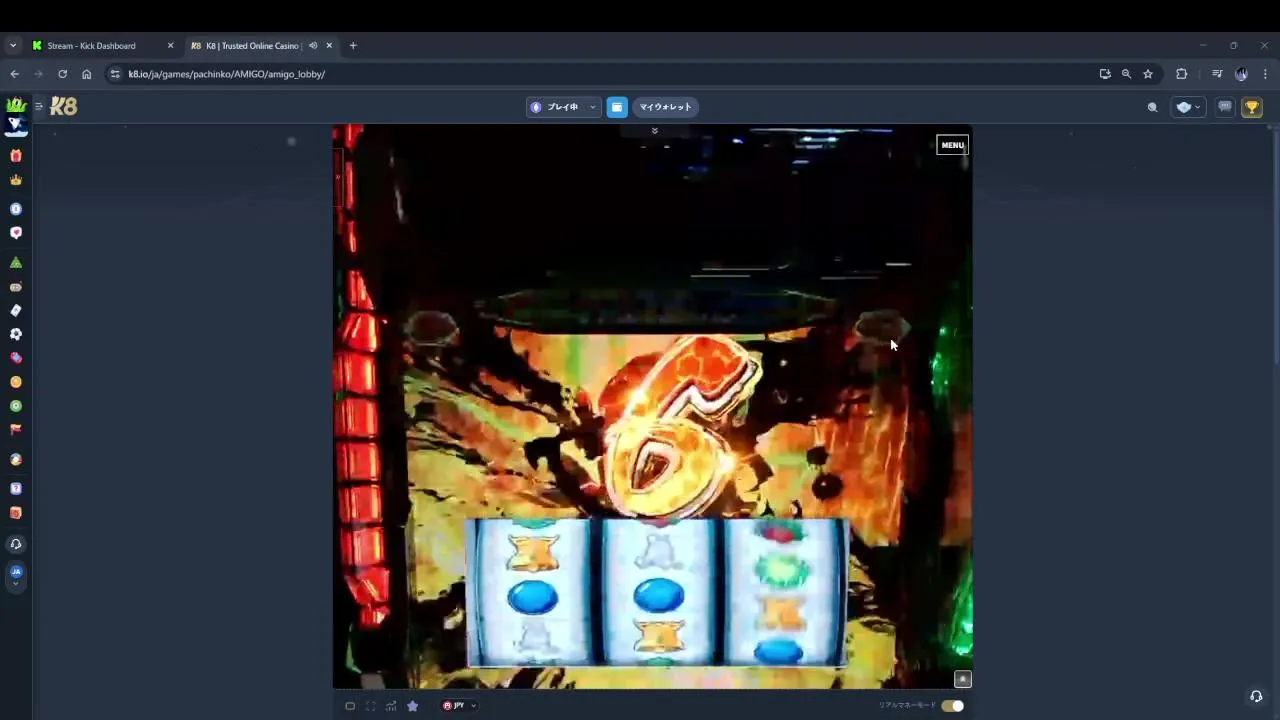
Task: Open the crown VIP icon in sidebar
Action: tap(16, 180)
